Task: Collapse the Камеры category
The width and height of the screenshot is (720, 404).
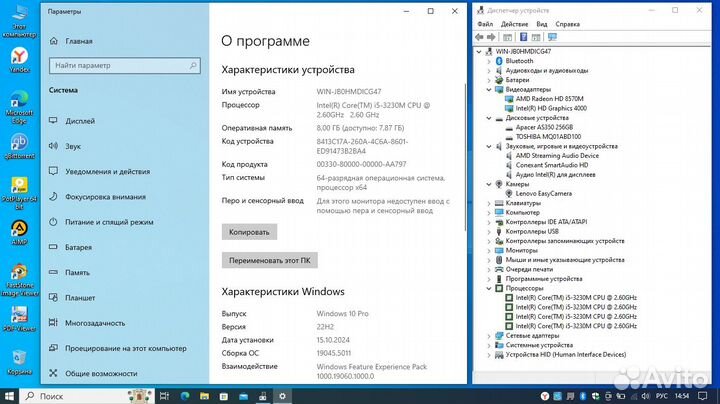Action: (489, 184)
